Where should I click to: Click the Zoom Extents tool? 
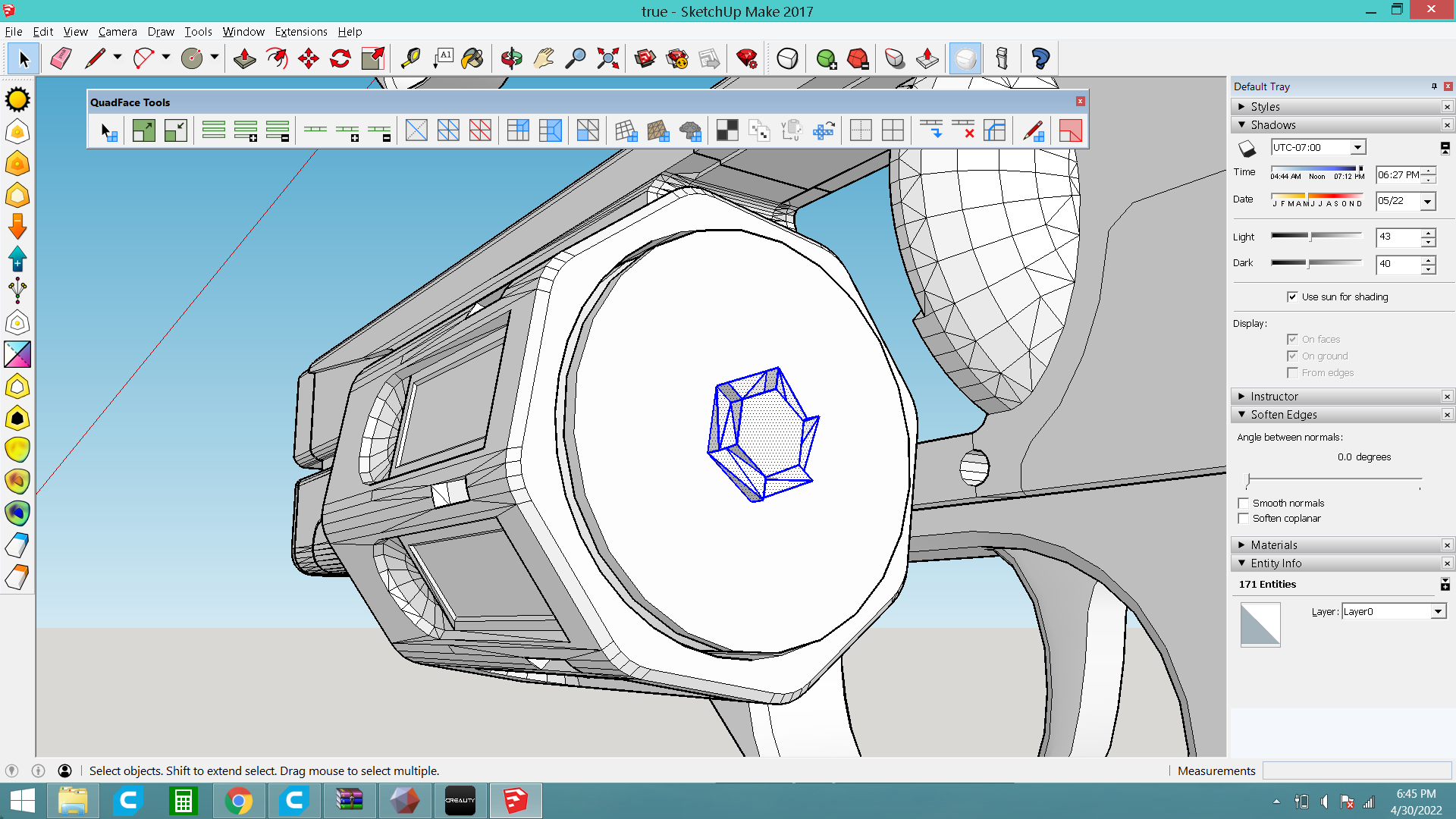[608, 58]
